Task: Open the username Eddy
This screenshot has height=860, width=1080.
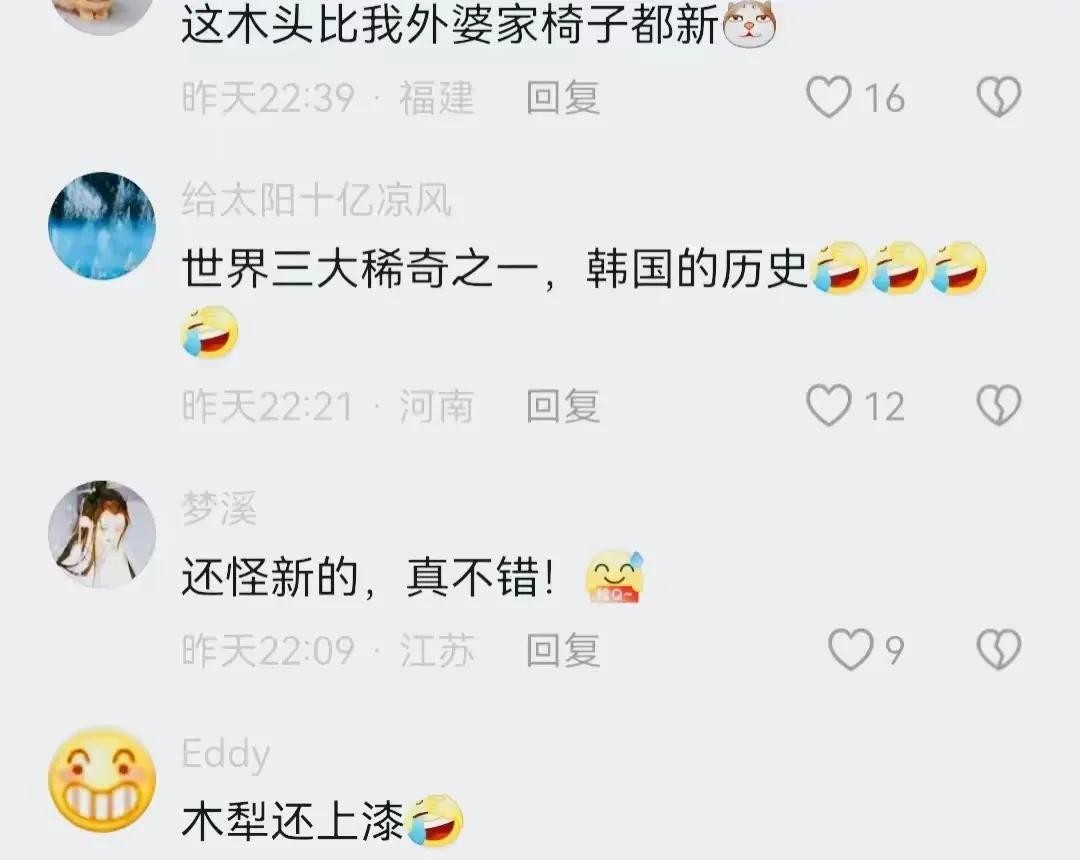Action: [225, 754]
